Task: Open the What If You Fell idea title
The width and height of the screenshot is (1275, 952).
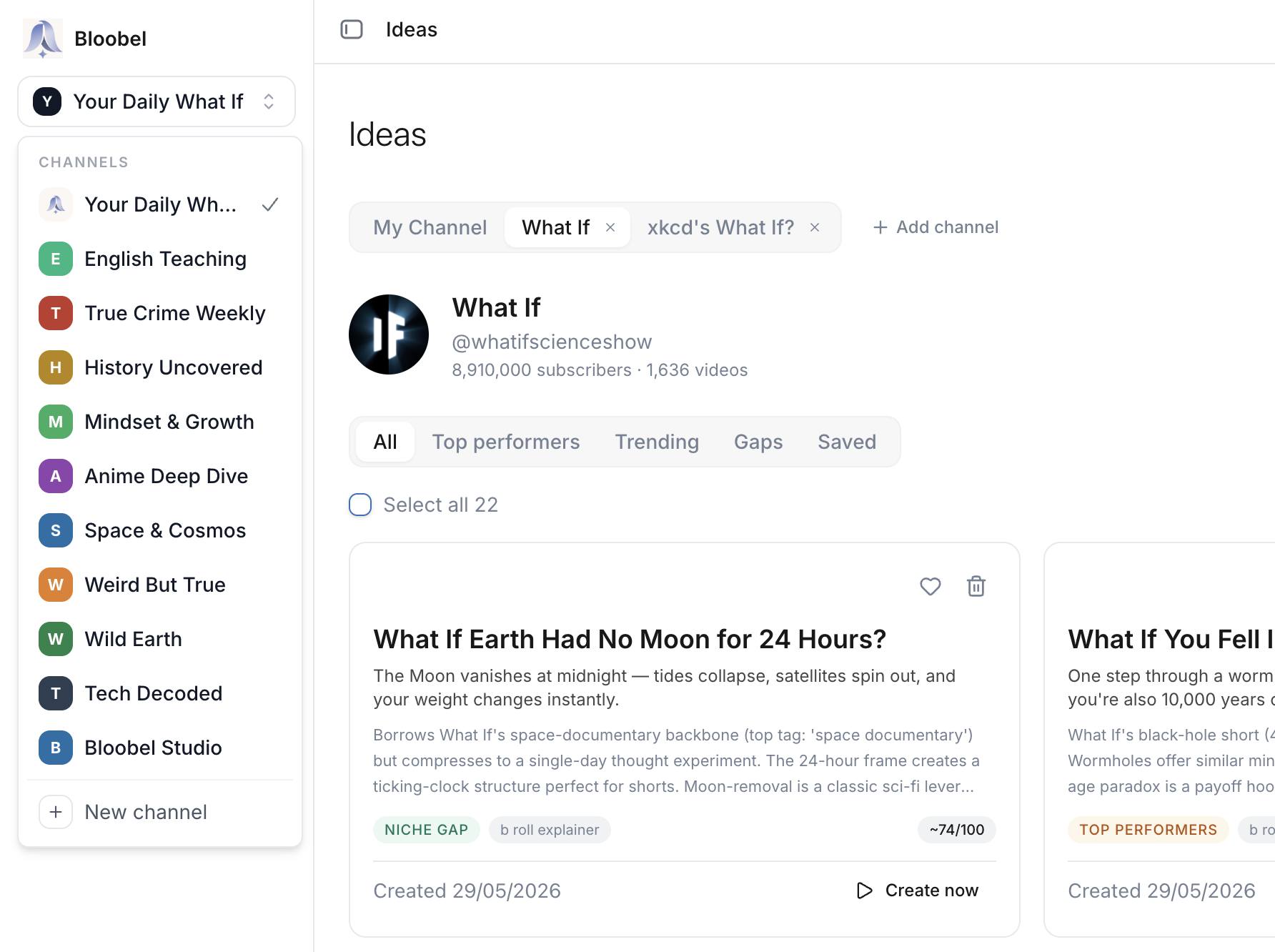Action: click(1171, 639)
